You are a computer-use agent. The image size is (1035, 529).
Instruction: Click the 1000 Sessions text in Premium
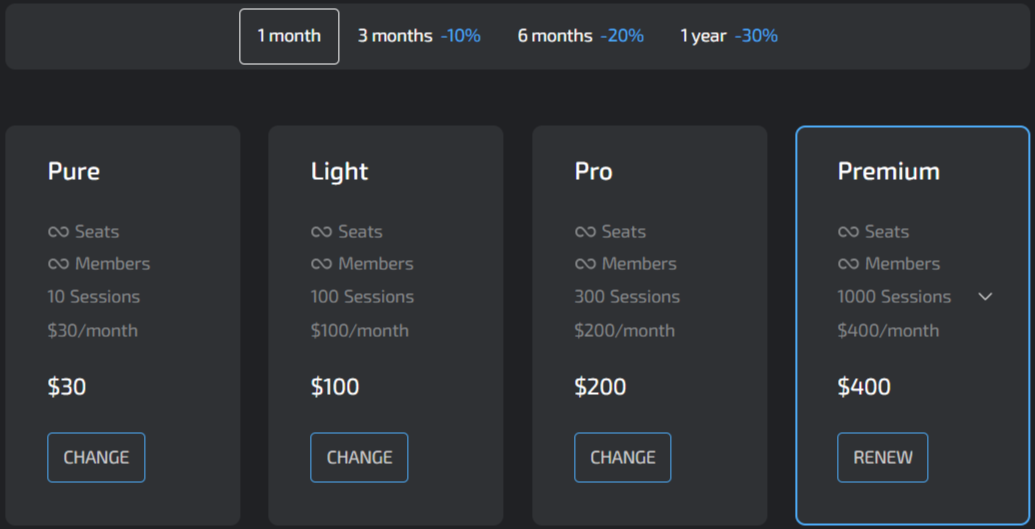(x=894, y=297)
